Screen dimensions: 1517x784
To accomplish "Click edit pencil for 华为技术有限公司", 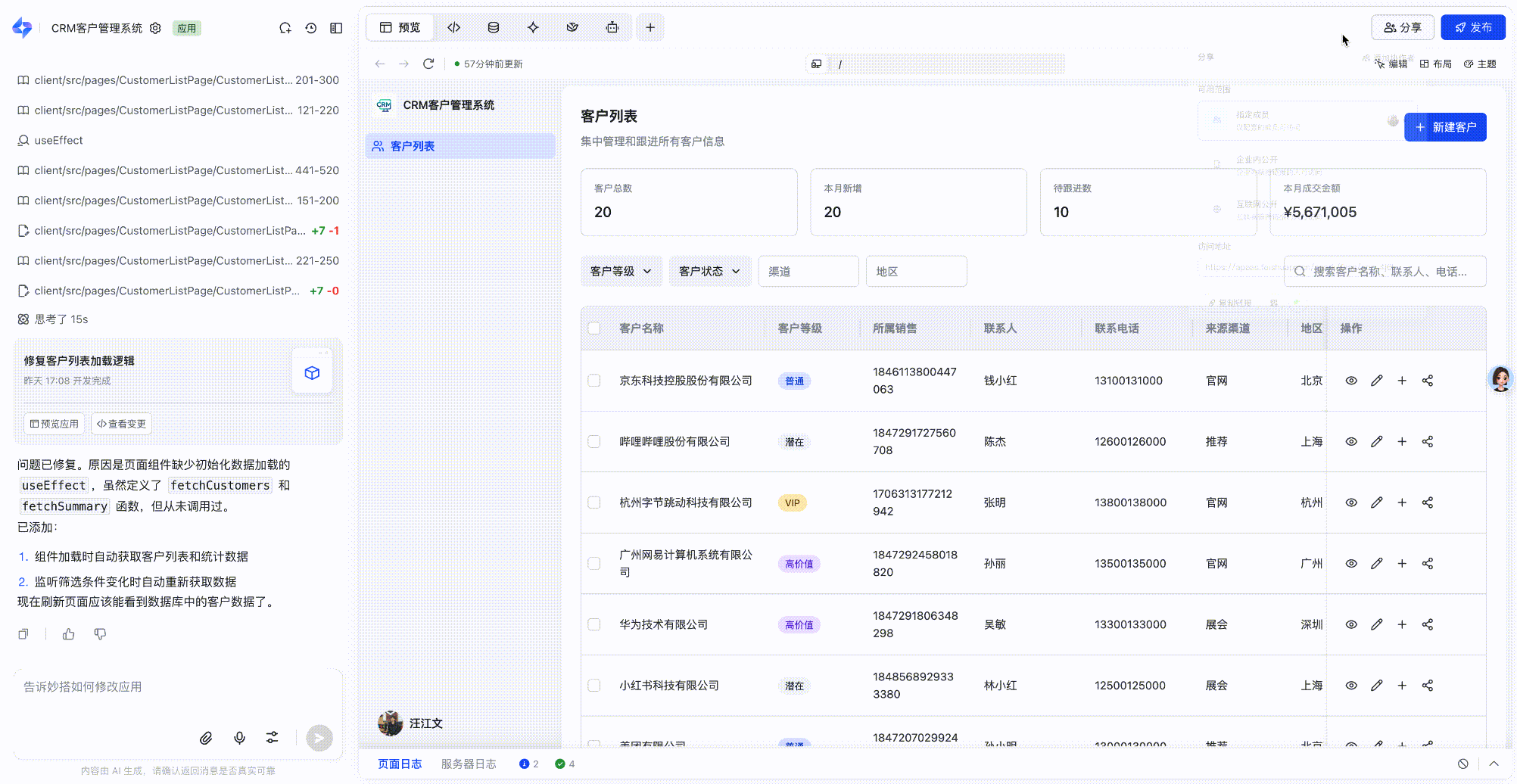I will tap(1376, 624).
